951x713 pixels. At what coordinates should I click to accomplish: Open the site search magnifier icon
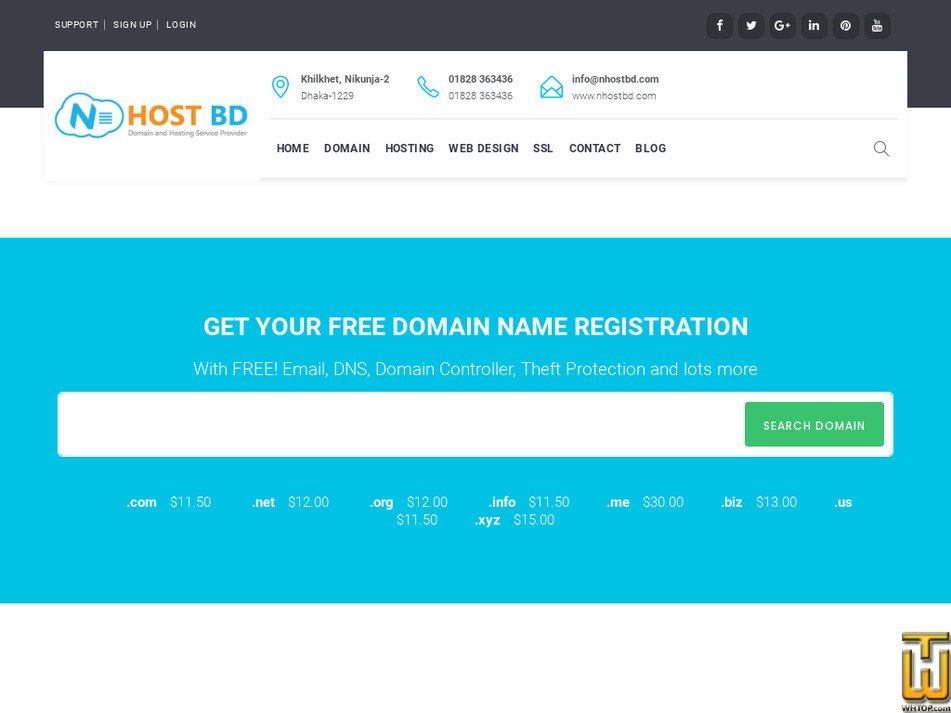881,148
